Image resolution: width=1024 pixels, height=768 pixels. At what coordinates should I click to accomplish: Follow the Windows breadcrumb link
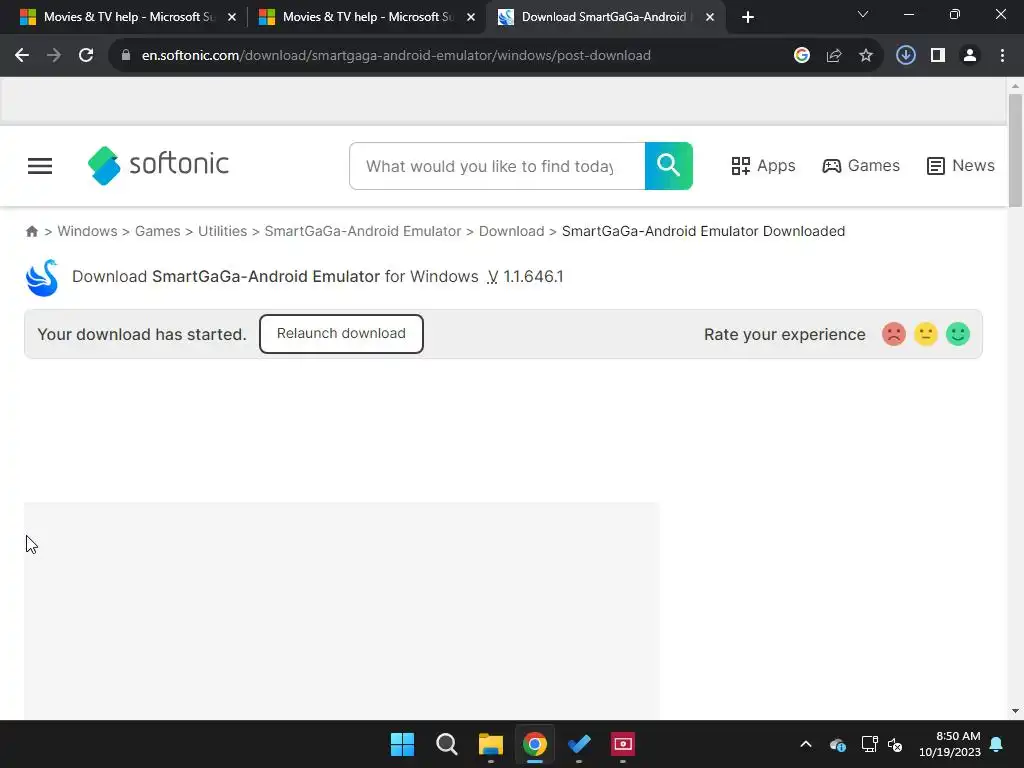[x=88, y=231]
